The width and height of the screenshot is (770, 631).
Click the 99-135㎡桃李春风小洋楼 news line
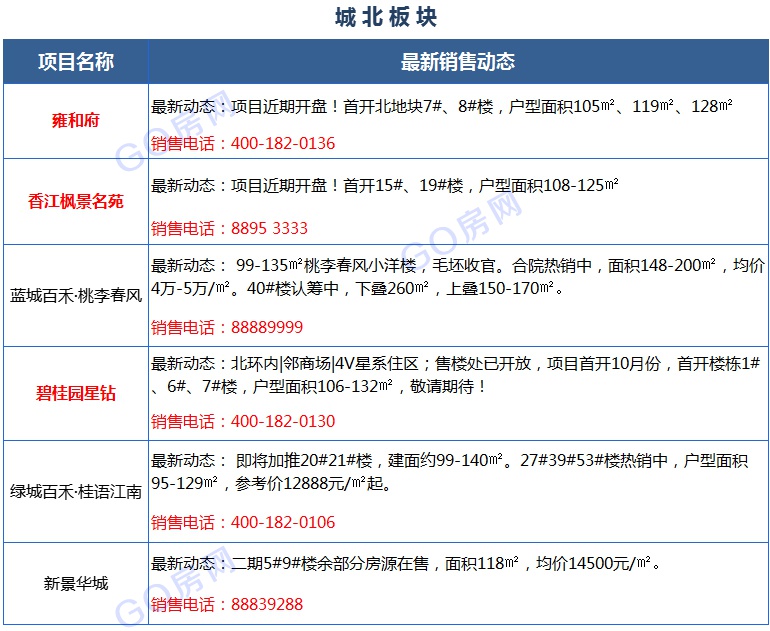click(x=458, y=266)
